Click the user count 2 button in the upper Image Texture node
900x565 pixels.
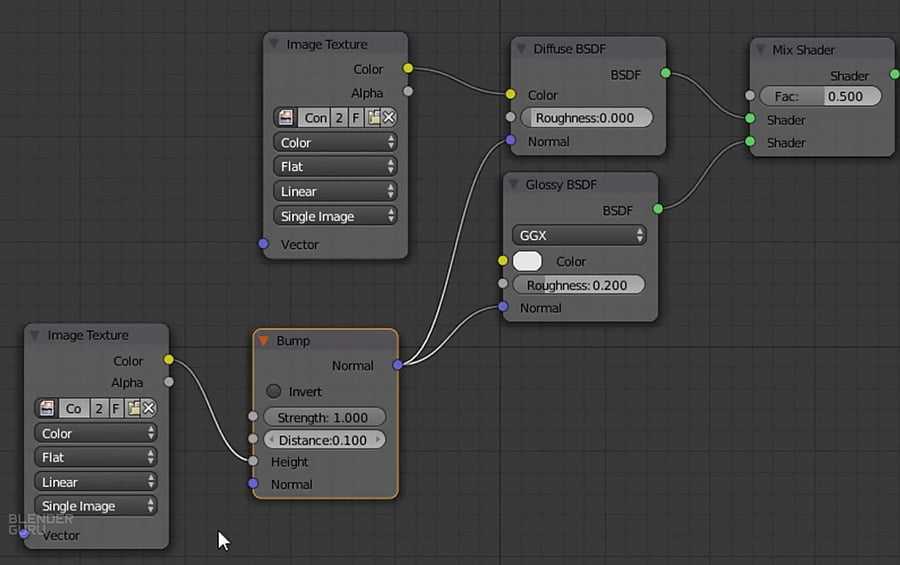click(339, 118)
